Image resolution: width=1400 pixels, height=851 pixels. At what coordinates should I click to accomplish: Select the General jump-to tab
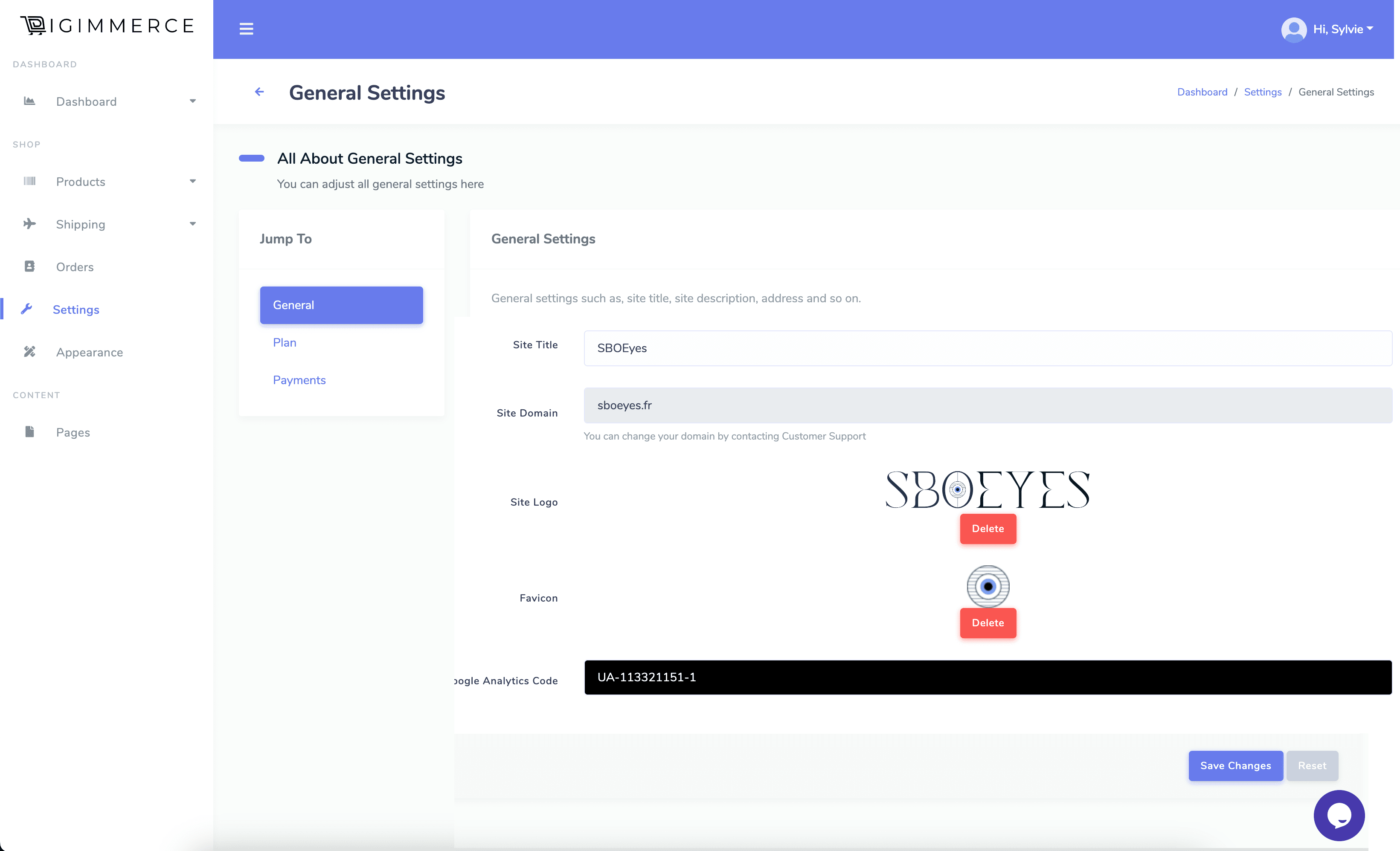click(341, 305)
